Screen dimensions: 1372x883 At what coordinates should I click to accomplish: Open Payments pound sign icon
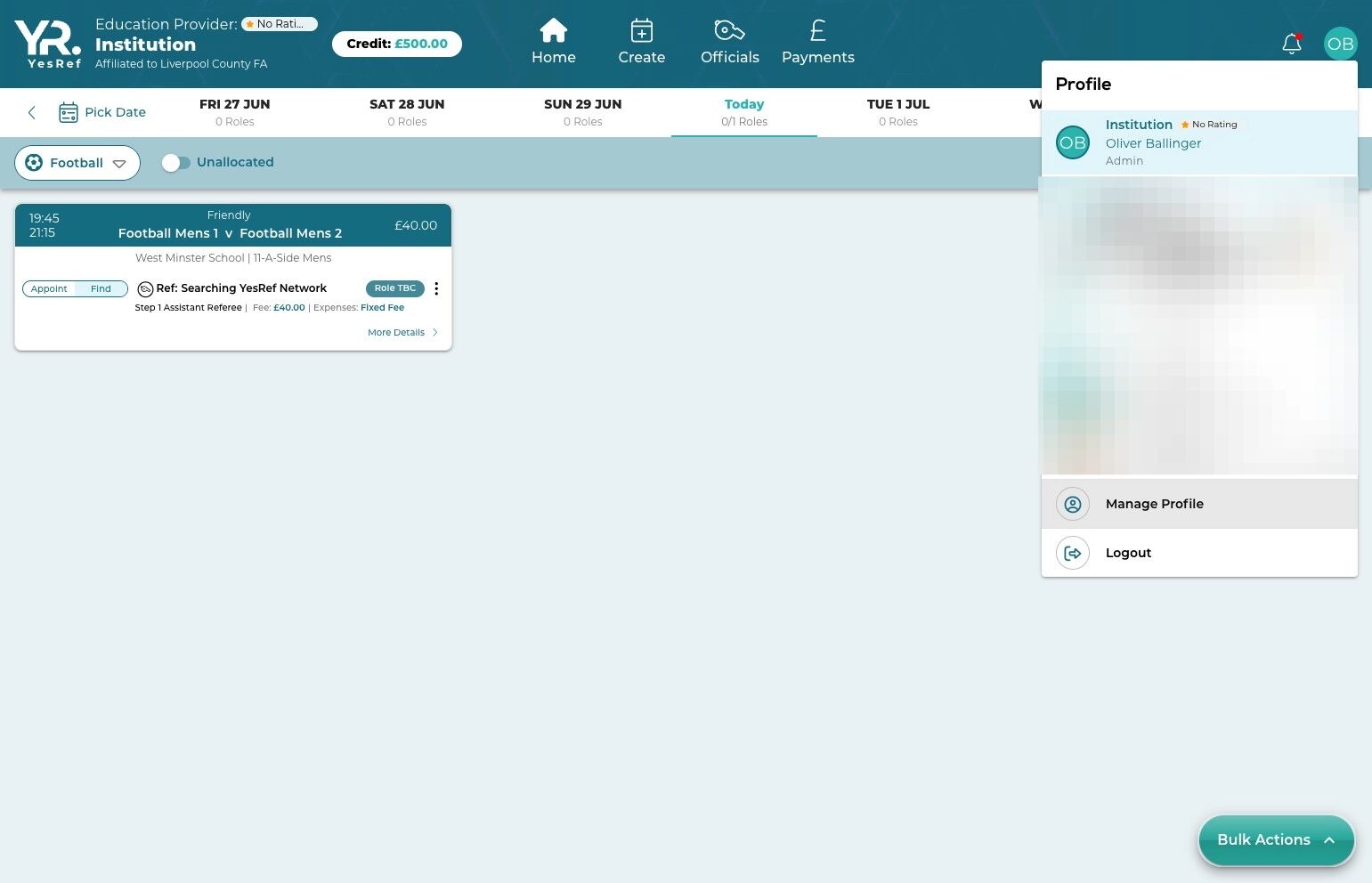pos(817,30)
